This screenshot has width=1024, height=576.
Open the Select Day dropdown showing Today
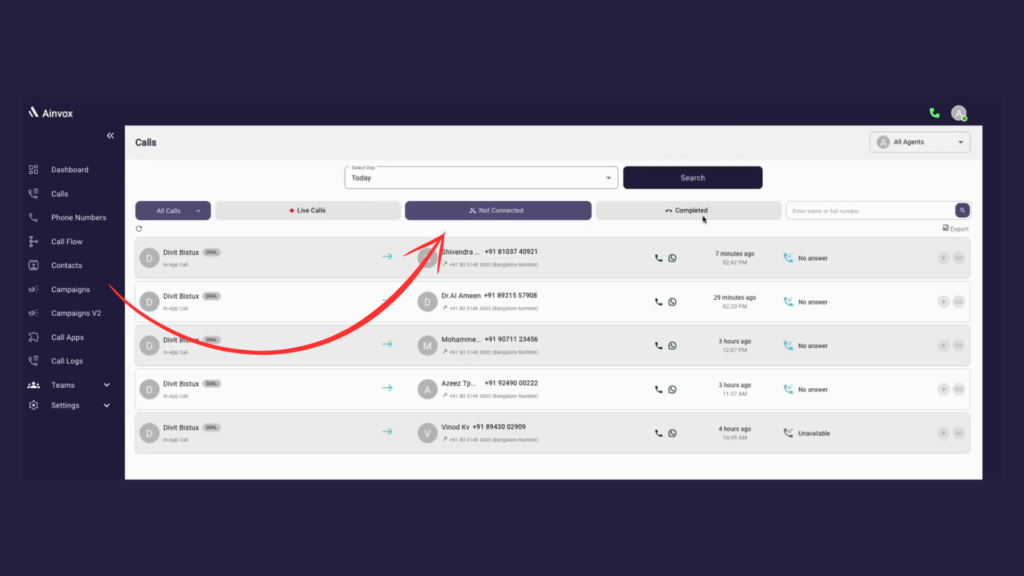click(x=480, y=177)
